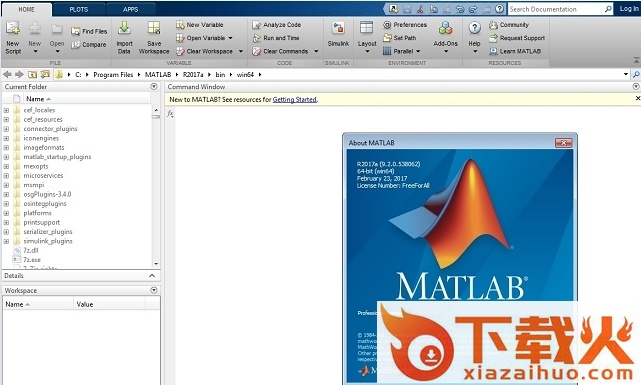641x385 pixels.
Task: Launch Simulink
Action: tap(338, 35)
